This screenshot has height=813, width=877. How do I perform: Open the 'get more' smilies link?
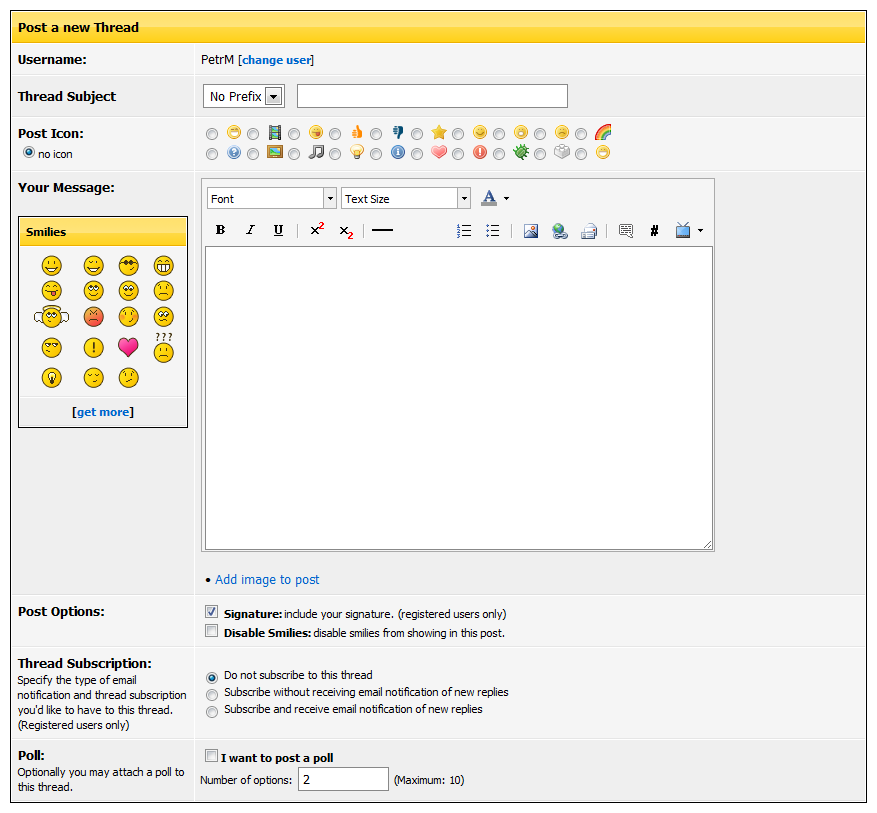click(x=103, y=412)
